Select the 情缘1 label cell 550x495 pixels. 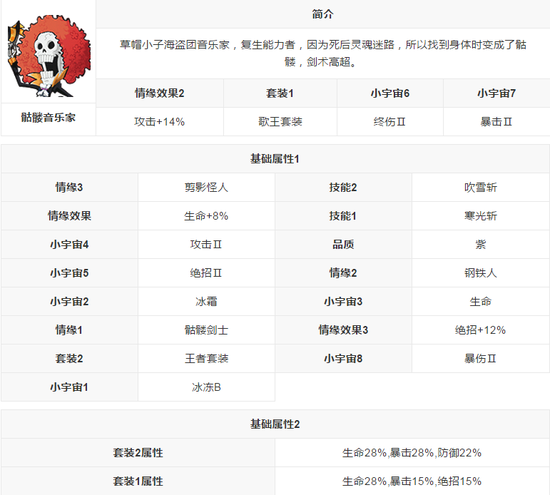tap(69, 330)
